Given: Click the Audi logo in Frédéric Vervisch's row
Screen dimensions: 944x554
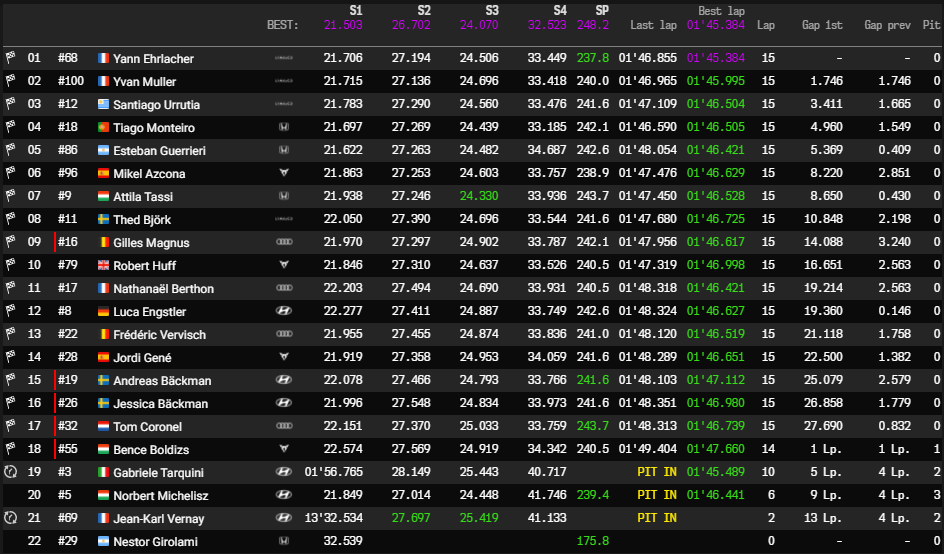Looking at the screenshot, I should tap(284, 334).
